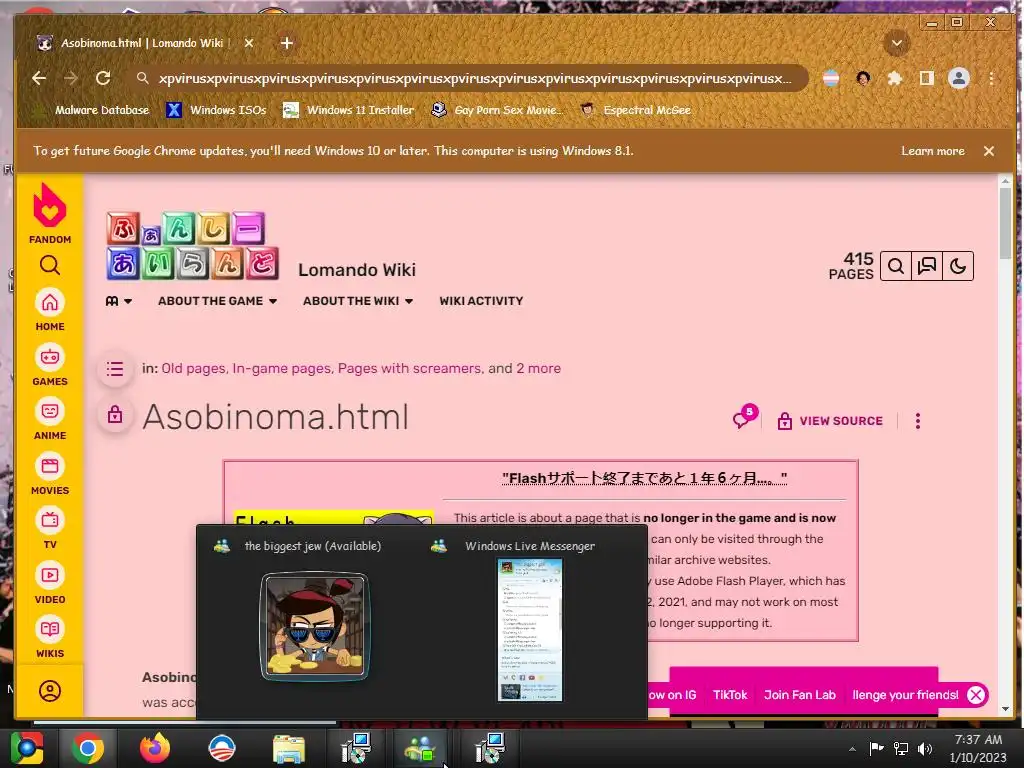Click the address bar URL field
Screen dimensions: 1024x768
tap(475, 78)
